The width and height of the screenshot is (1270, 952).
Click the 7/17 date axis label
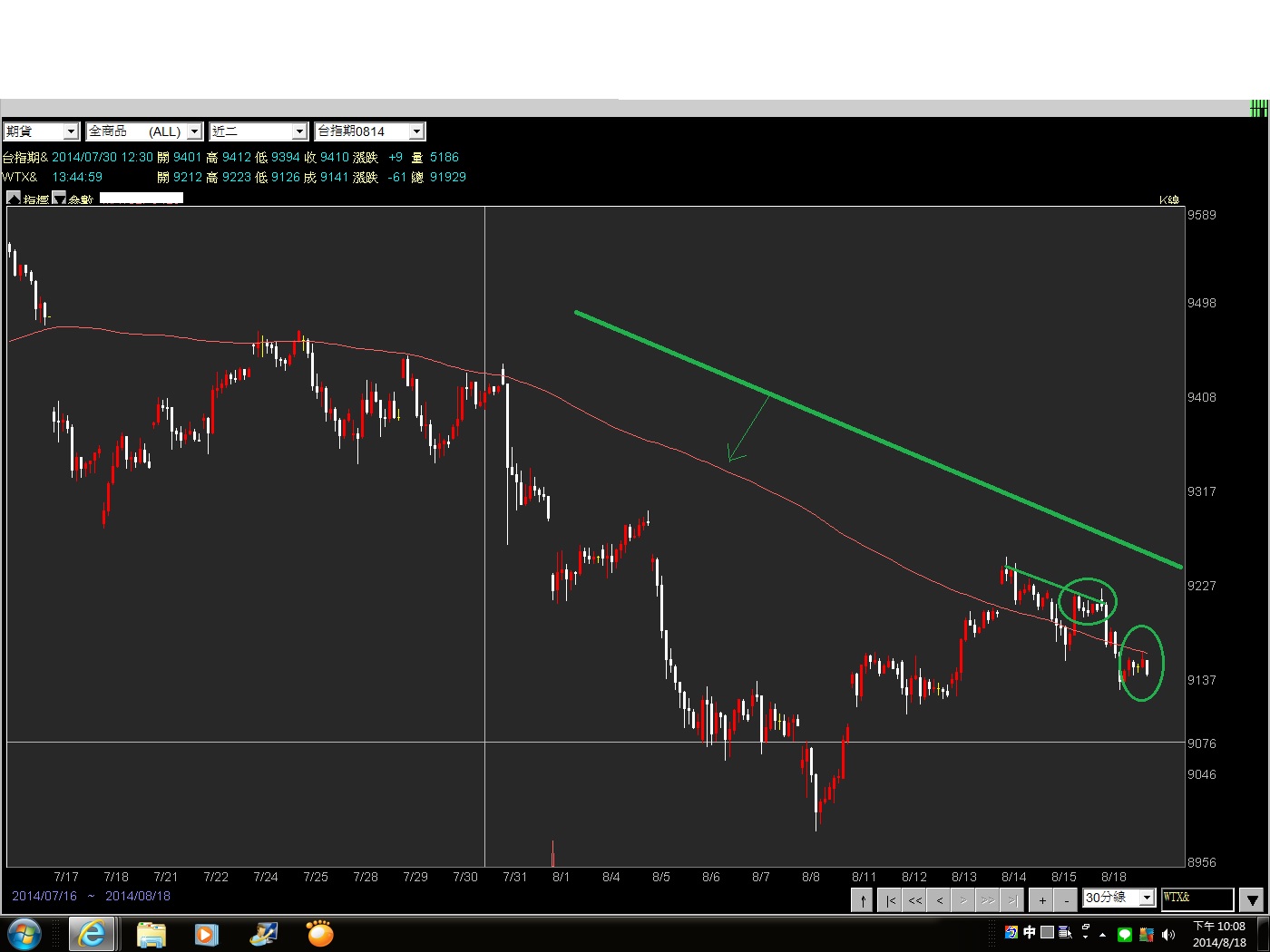[x=66, y=877]
